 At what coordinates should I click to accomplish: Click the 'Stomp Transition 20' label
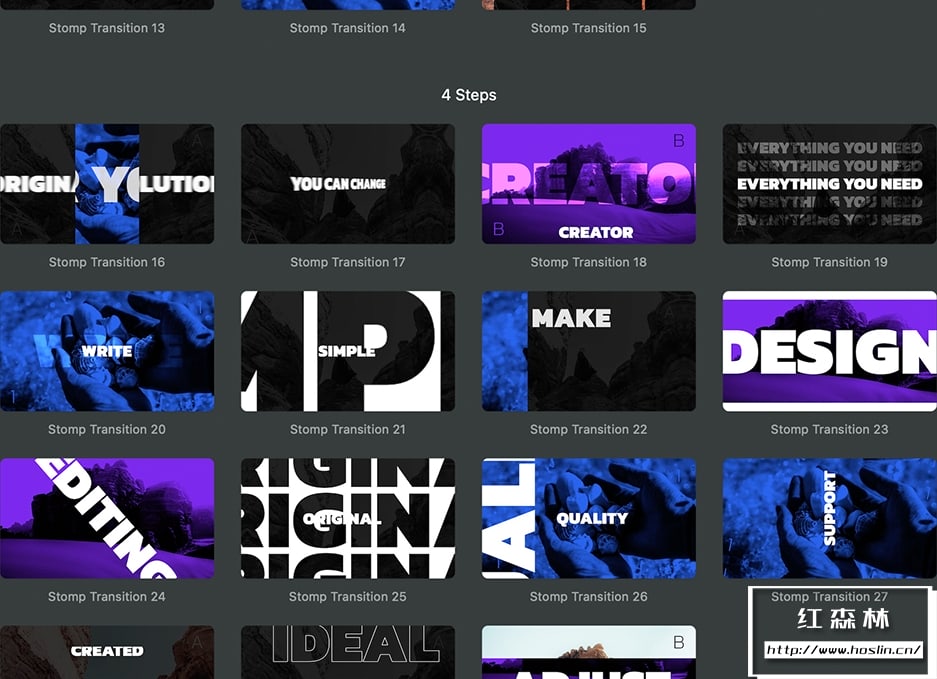tap(107, 430)
